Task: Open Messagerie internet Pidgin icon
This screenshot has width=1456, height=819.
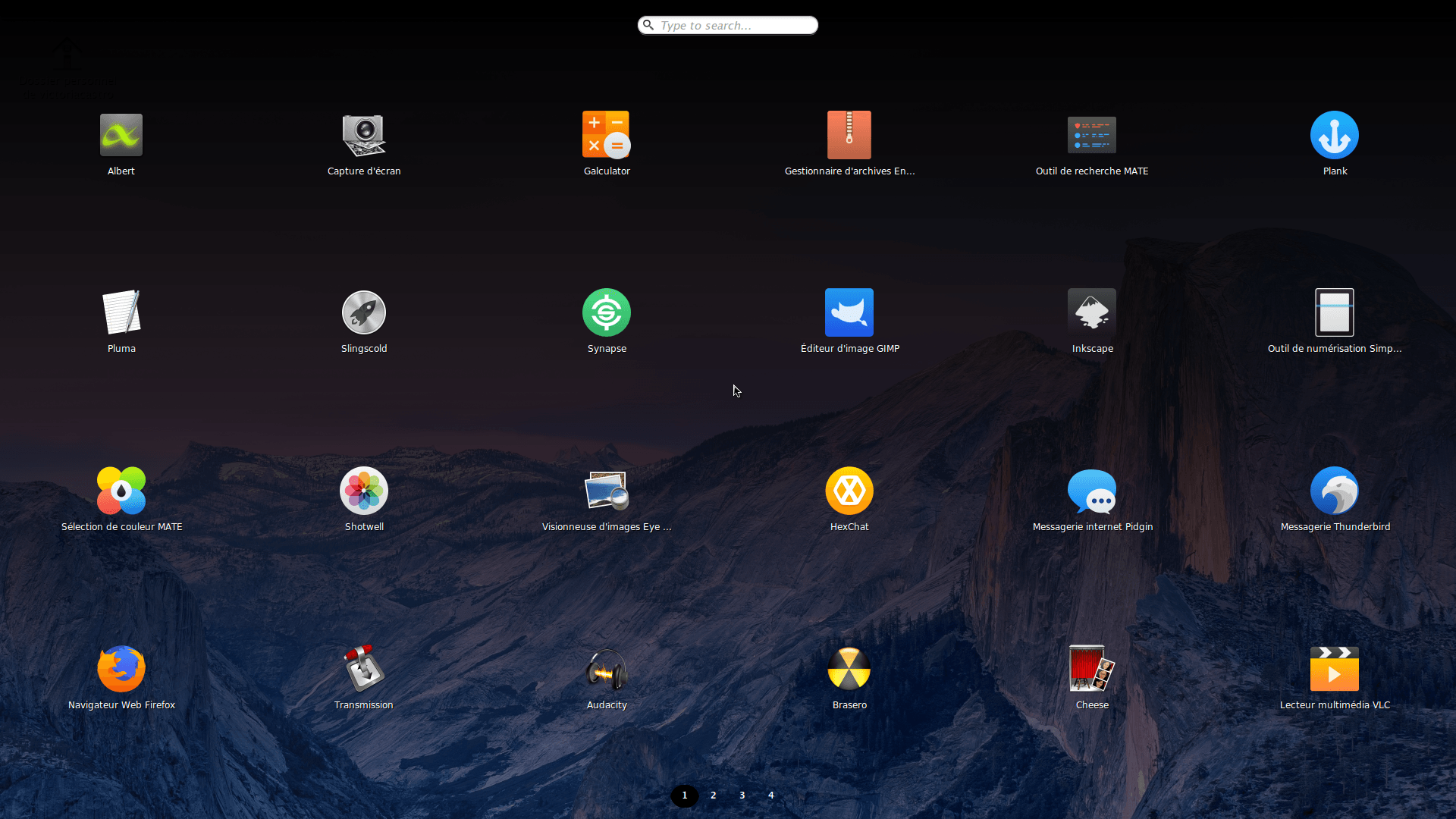Action: (x=1092, y=491)
